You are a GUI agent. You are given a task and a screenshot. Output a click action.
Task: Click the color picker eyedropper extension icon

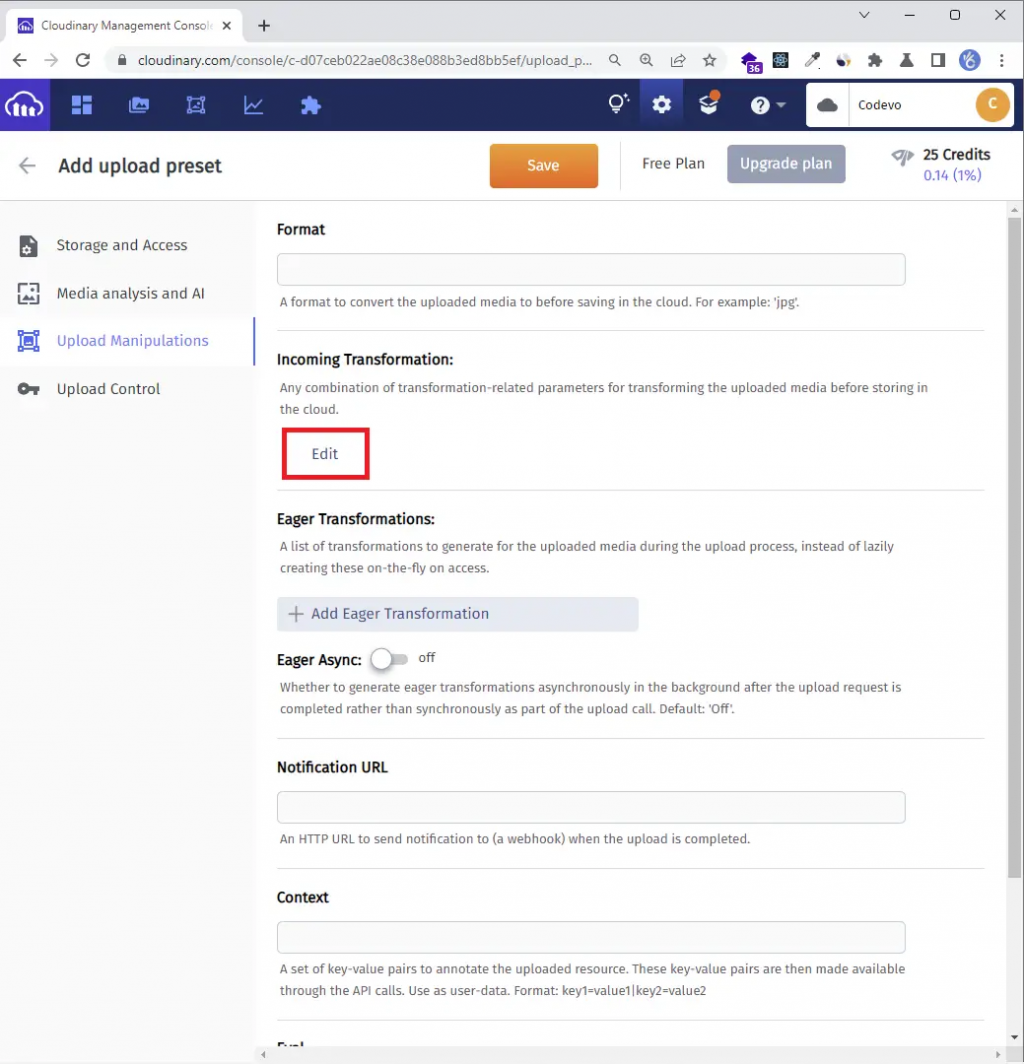point(812,60)
